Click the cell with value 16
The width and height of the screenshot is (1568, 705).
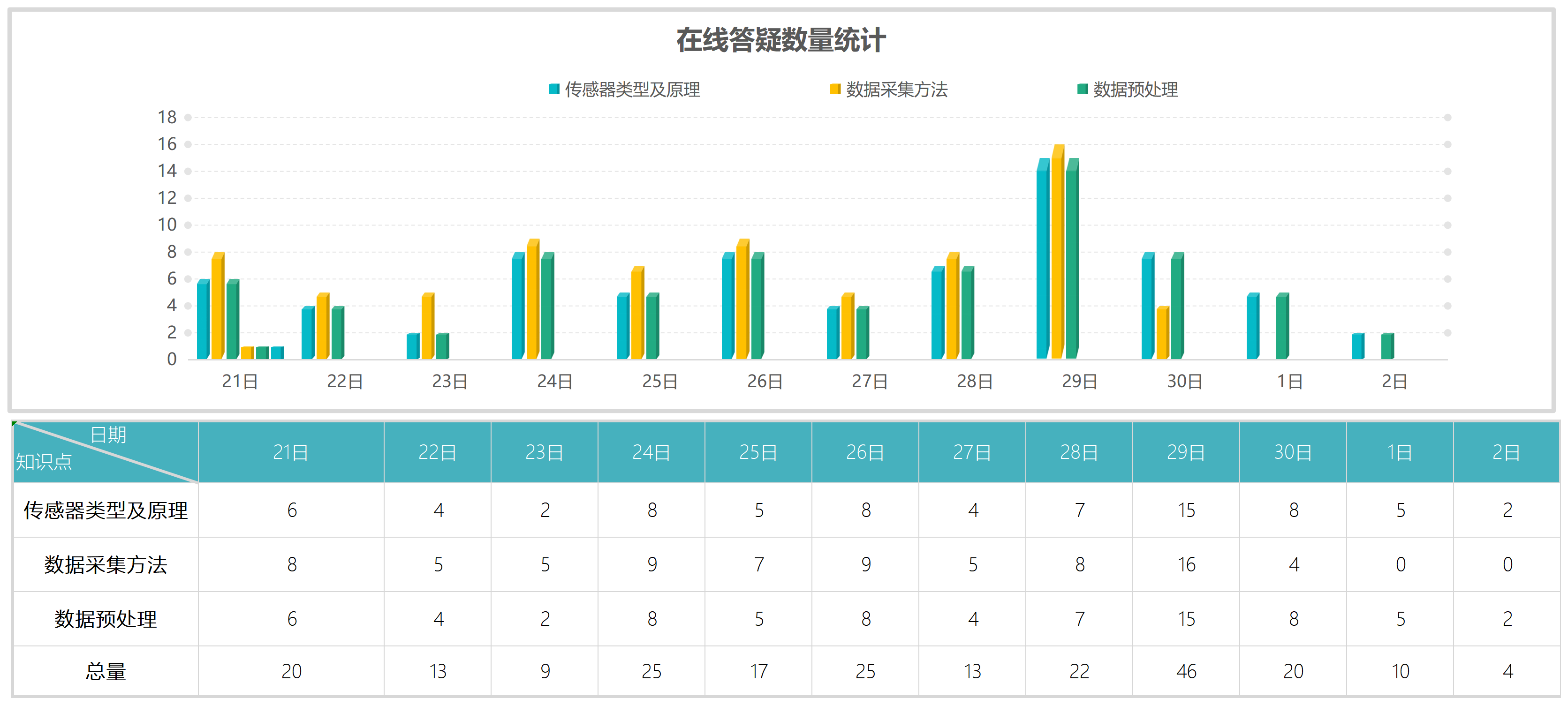(1186, 564)
